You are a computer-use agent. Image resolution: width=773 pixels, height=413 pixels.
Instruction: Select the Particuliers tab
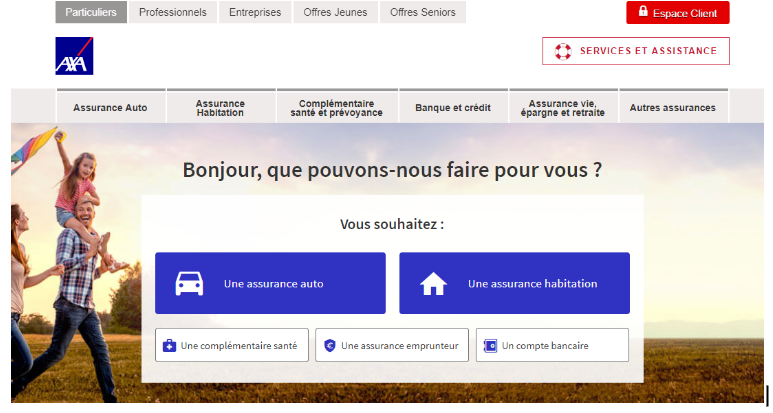[91, 12]
